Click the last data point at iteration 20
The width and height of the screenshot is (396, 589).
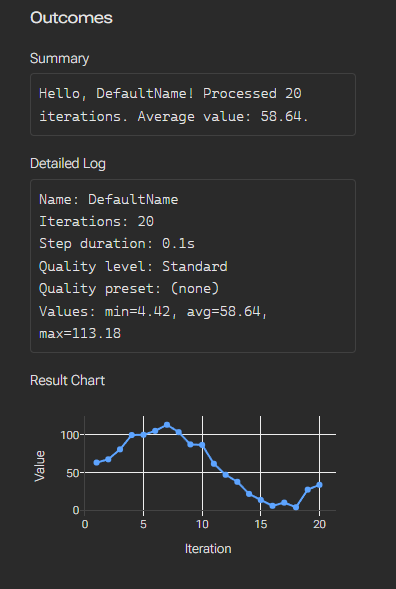pos(319,485)
